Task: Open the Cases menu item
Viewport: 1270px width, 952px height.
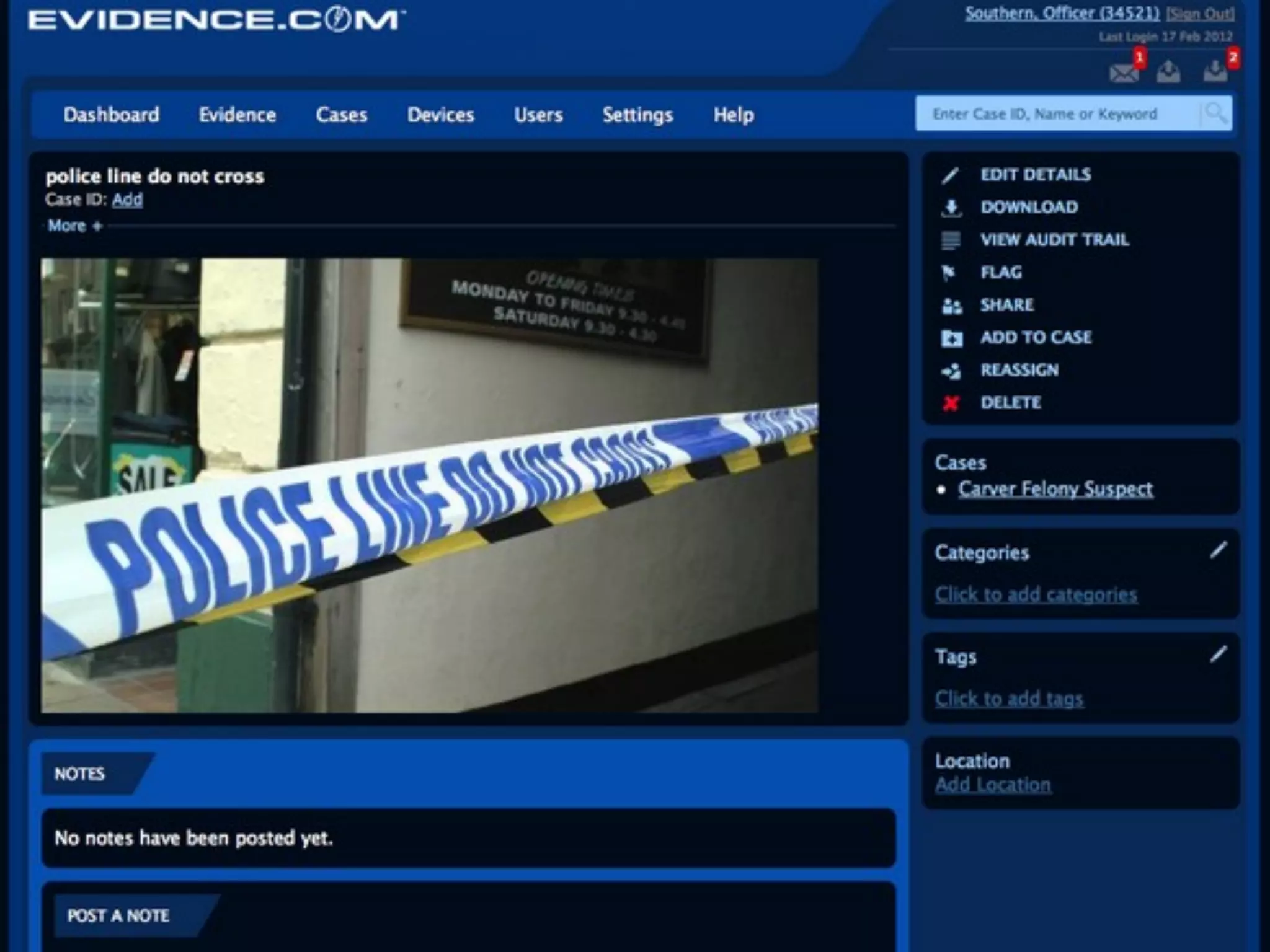Action: tap(342, 115)
